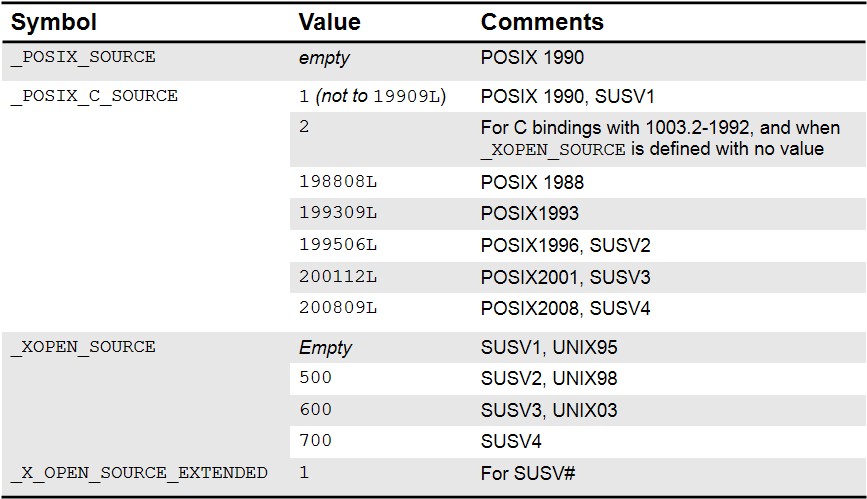Select the _XOPEN_SOURCE symbol cell
867x499 pixels.
(83, 347)
